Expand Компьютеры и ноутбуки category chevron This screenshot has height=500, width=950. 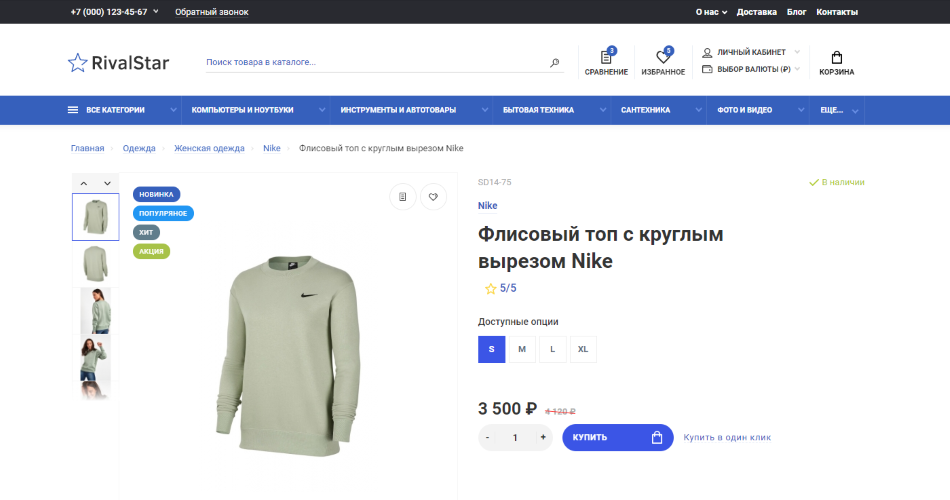(322, 110)
